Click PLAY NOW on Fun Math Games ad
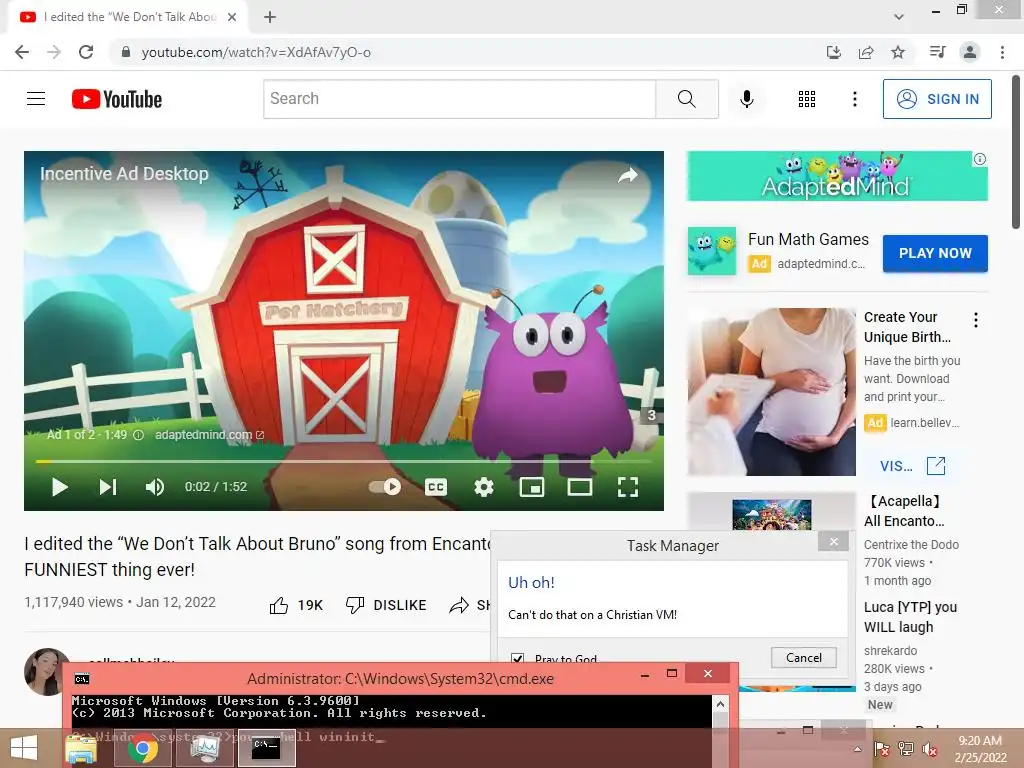The width and height of the screenshot is (1024, 768). click(935, 253)
